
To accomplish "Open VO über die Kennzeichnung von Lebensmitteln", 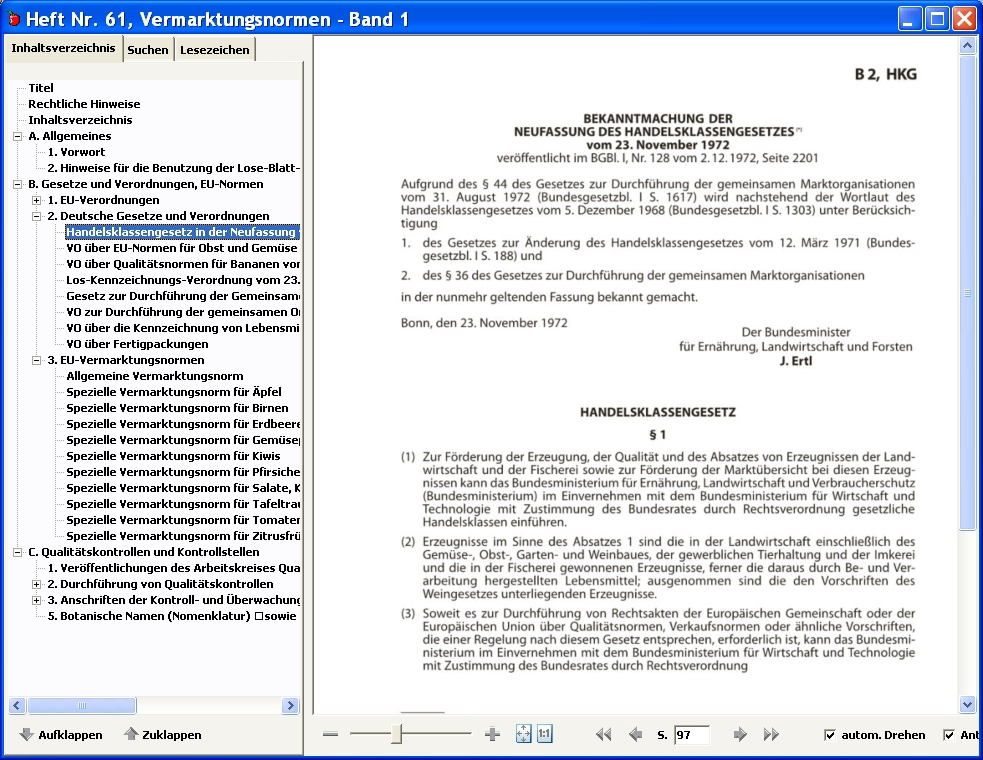I will 183,328.
